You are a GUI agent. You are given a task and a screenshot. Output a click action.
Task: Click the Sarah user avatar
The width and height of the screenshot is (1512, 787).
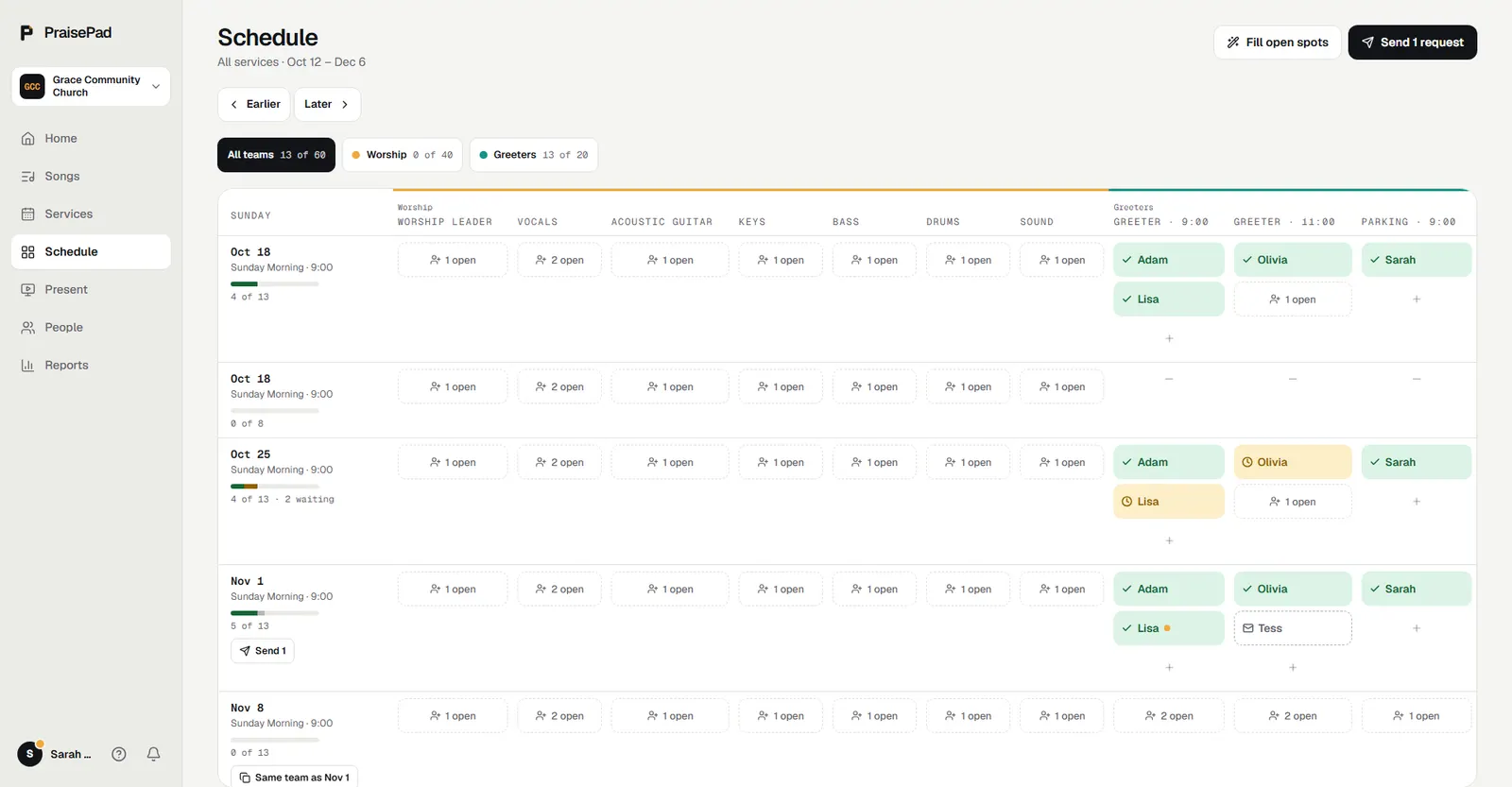tap(30, 754)
